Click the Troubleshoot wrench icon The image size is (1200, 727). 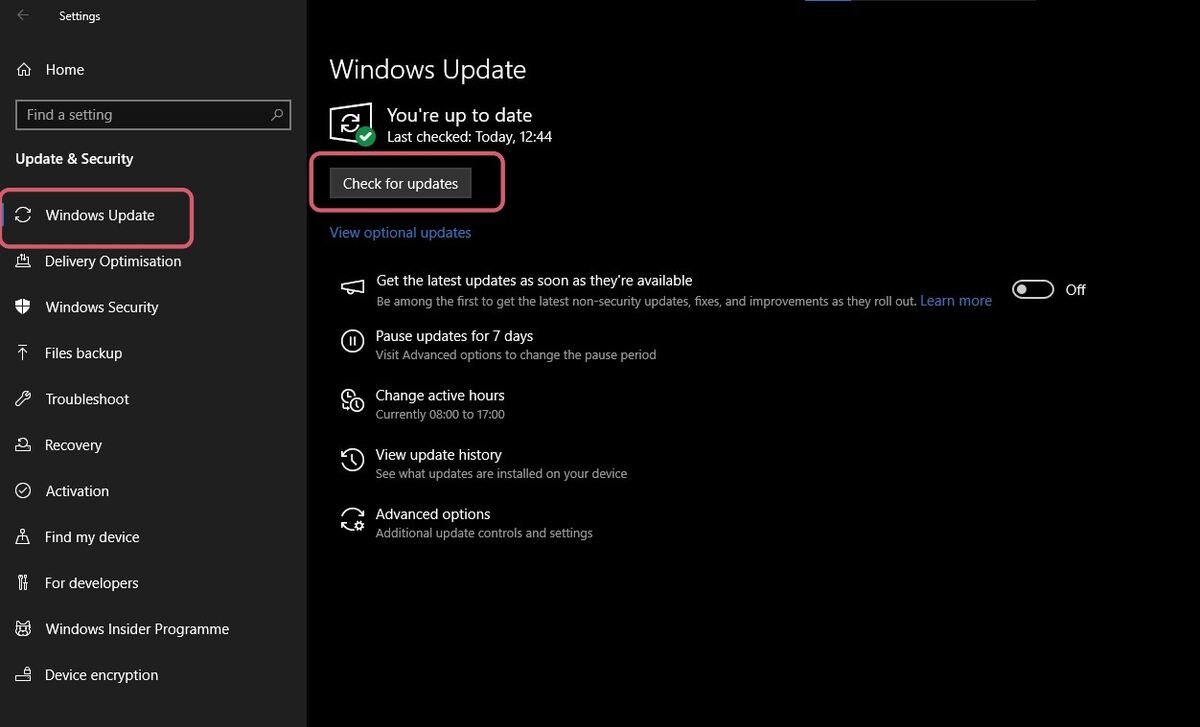click(x=23, y=399)
